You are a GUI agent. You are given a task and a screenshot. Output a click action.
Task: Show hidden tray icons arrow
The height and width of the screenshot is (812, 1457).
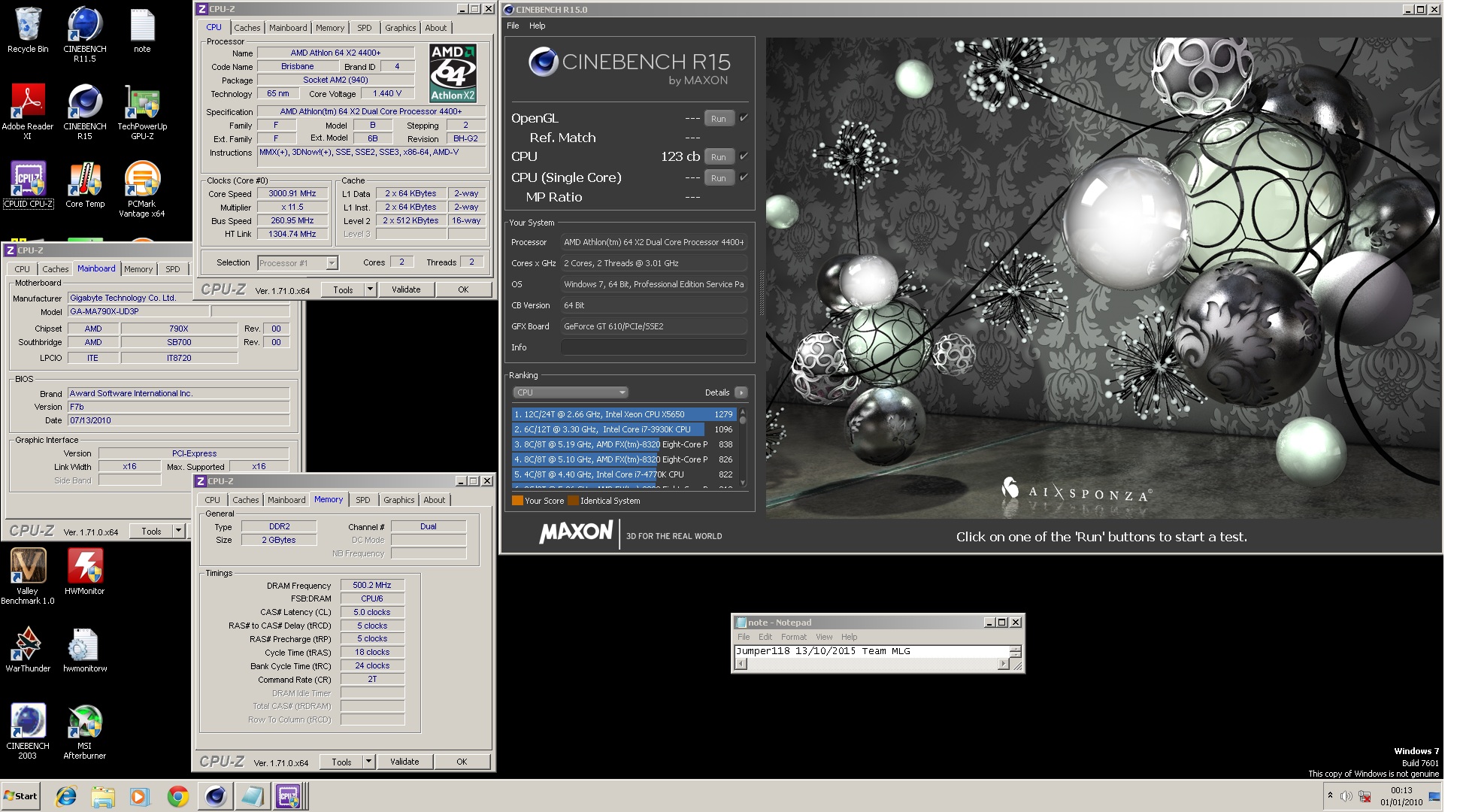1330,795
